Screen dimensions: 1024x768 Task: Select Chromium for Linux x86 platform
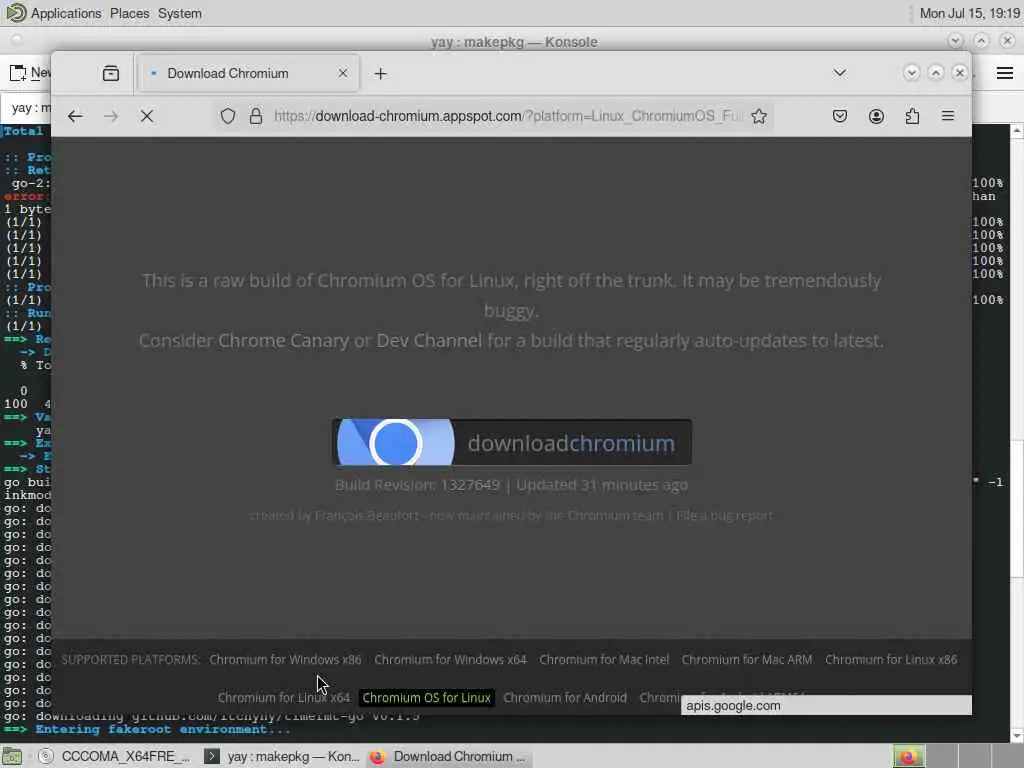click(891, 660)
